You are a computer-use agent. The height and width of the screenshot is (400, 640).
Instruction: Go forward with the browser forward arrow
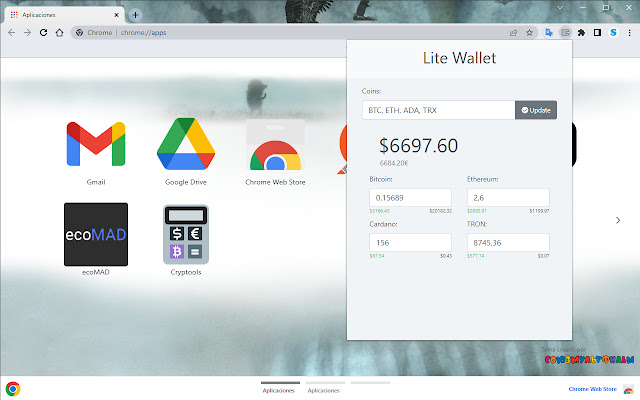coord(27,33)
